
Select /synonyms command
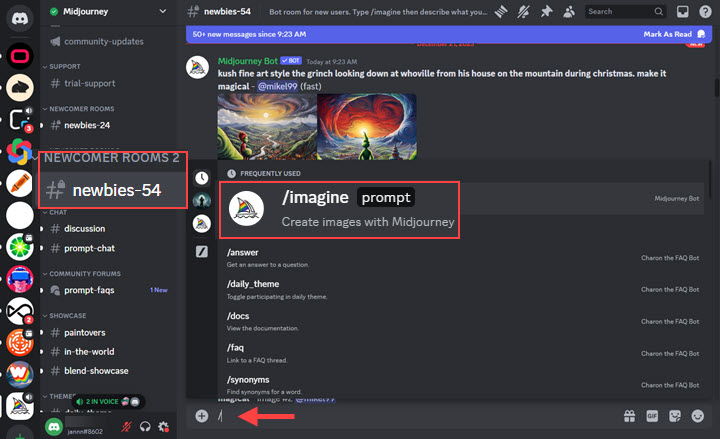tap(461, 385)
